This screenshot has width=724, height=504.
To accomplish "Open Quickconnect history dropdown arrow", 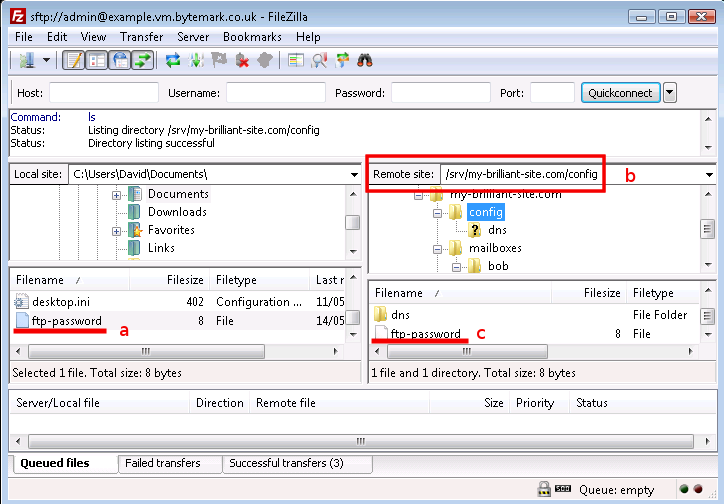I will coord(670,93).
